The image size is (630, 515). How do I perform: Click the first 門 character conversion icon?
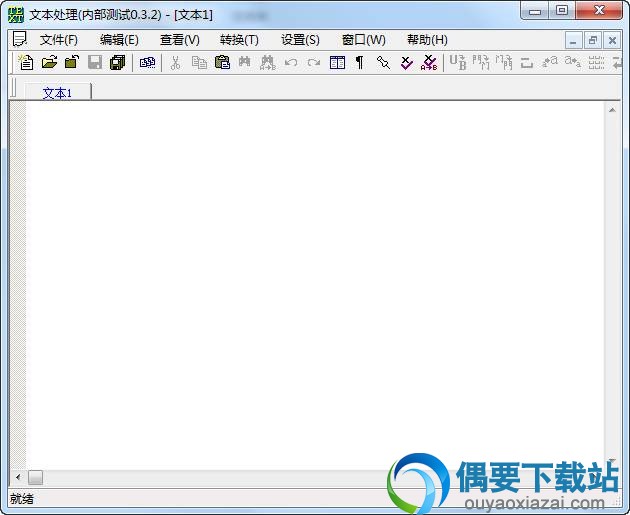pyautogui.click(x=481, y=63)
